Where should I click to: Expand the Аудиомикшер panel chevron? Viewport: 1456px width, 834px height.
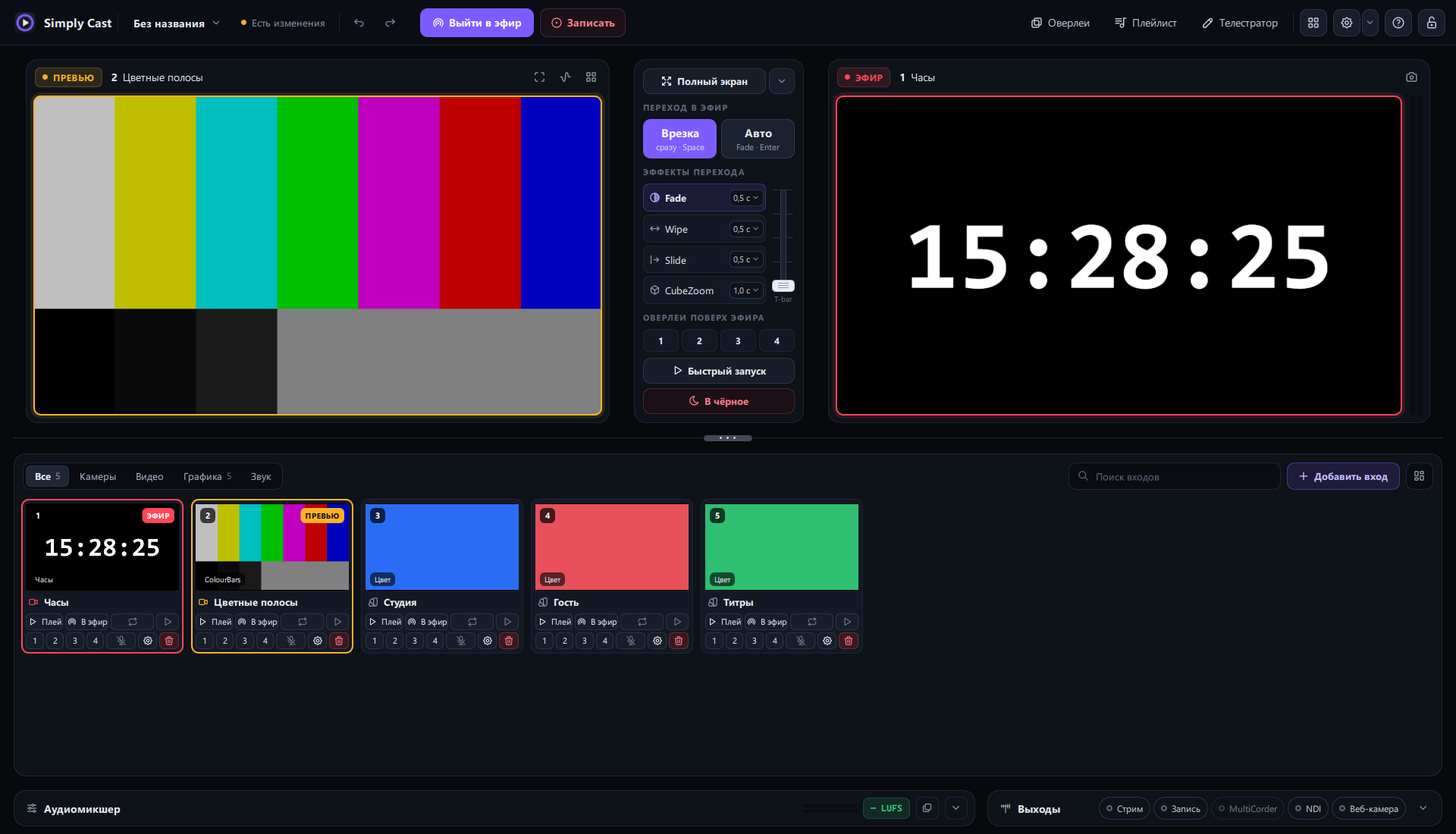[956, 808]
